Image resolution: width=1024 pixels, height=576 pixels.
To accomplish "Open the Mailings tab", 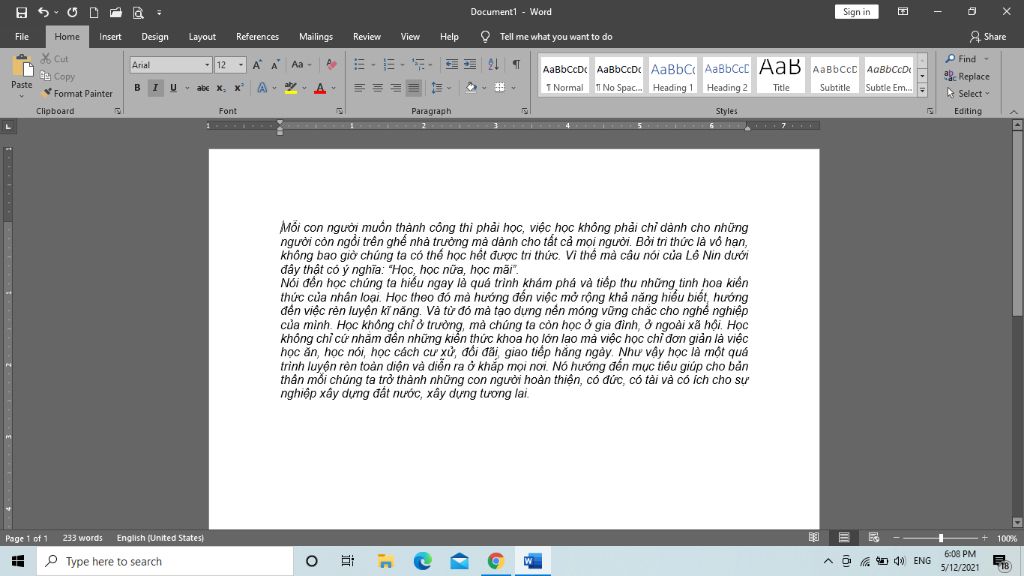I will tap(316, 37).
